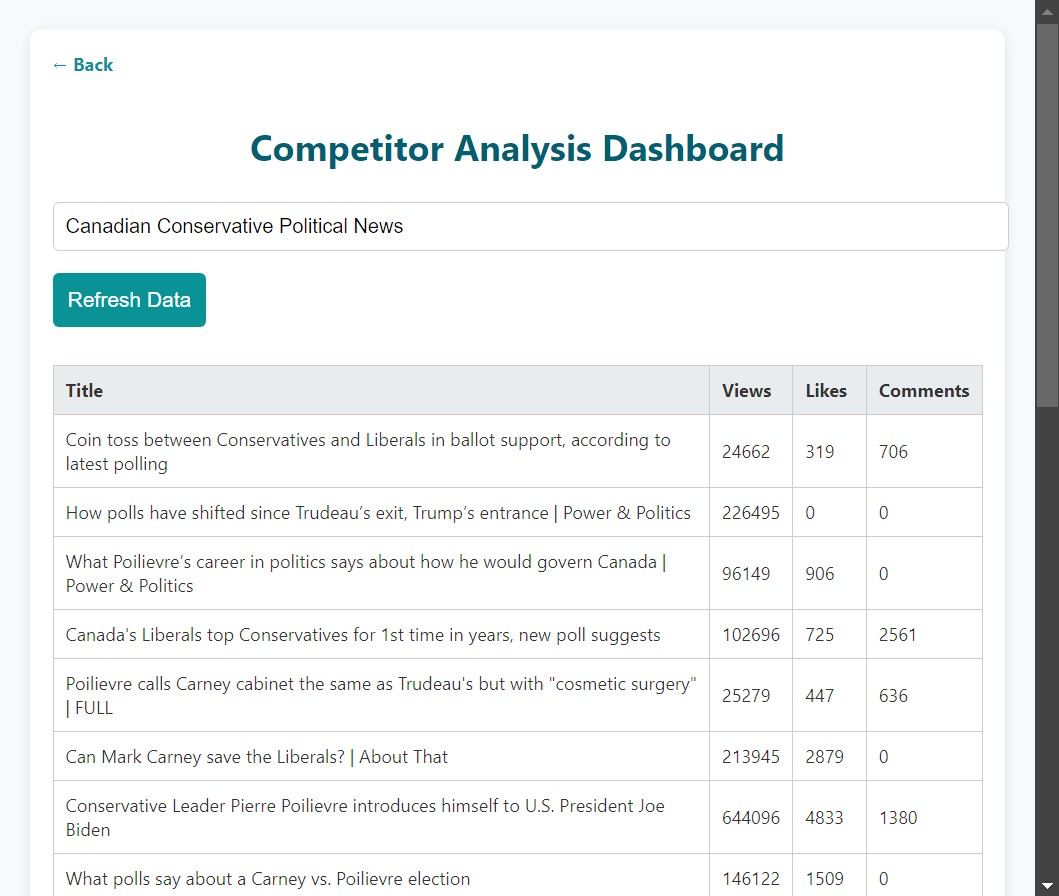Select 'Can Mark Carney save the Liberals?' title
The width and height of the screenshot is (1059, 896).
(x=257, y=757)
